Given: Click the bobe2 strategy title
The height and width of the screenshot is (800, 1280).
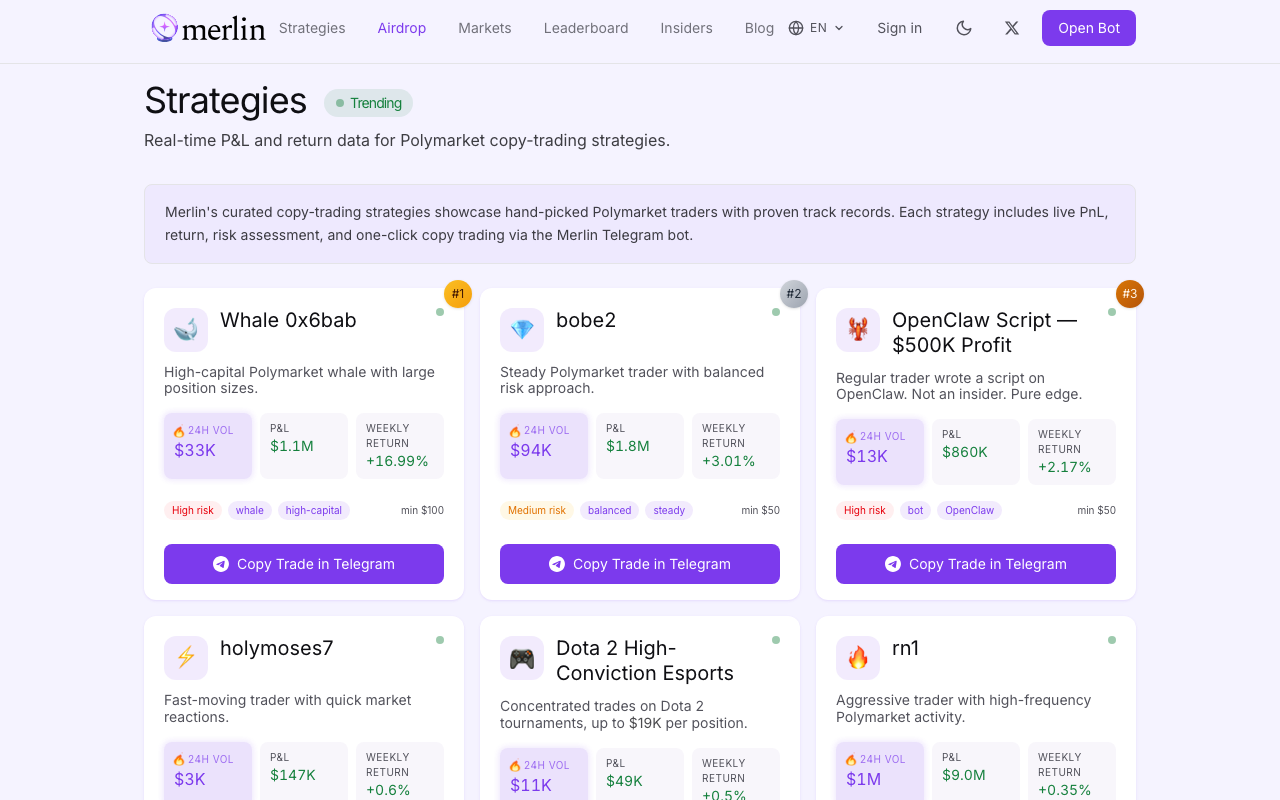Looking at the screenshot, I should (586, 320).
